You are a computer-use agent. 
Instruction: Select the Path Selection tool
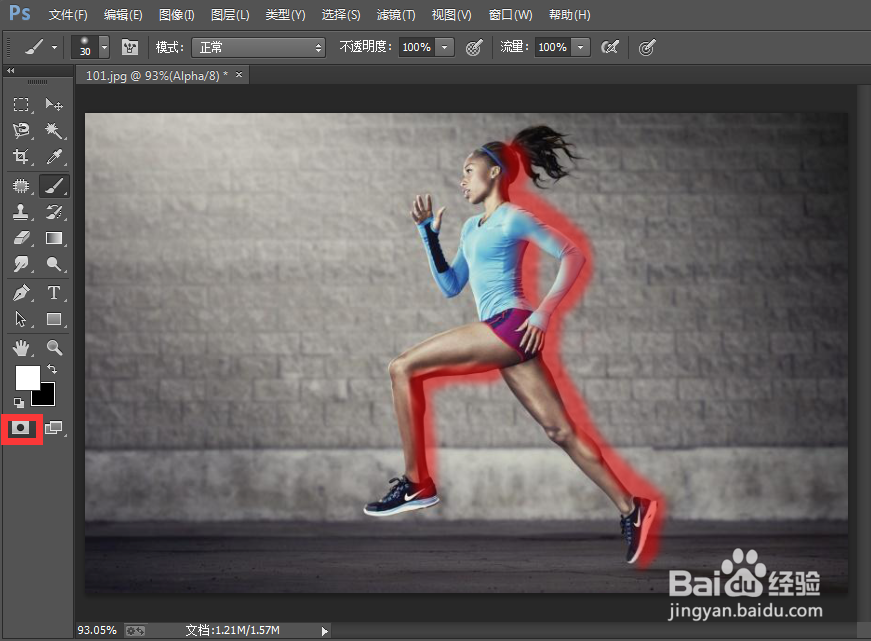coord(21,319)
